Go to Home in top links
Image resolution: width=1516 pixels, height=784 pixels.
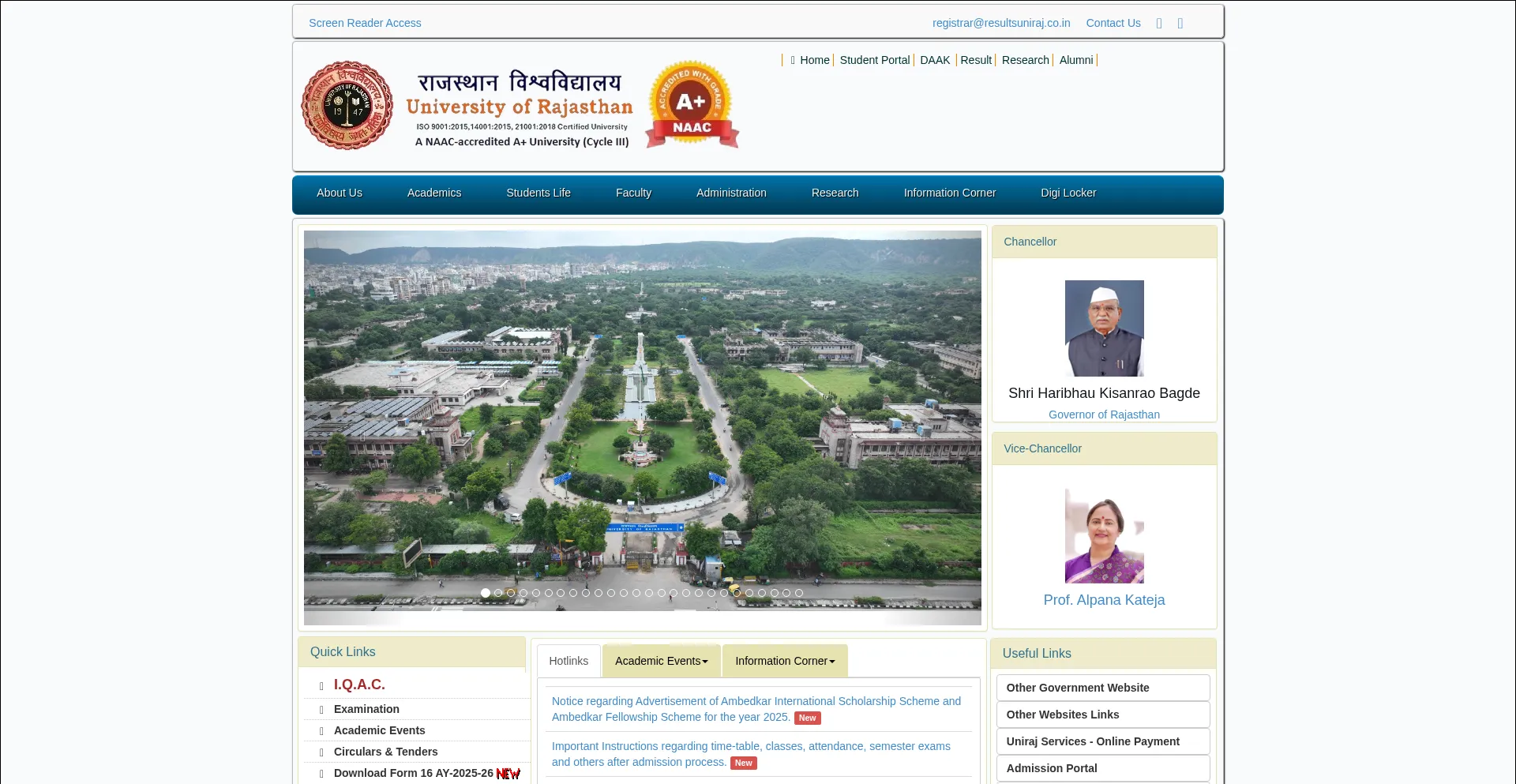(x=814, y=60)
